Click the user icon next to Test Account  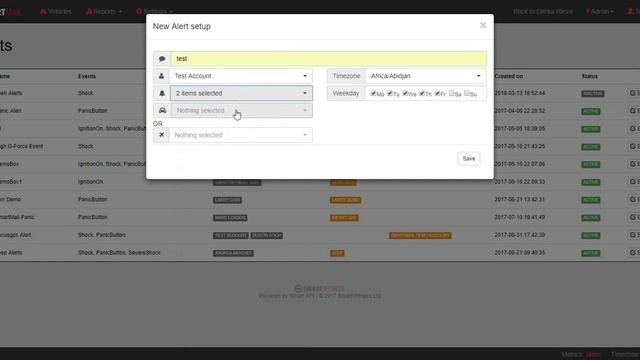point(162,76)
